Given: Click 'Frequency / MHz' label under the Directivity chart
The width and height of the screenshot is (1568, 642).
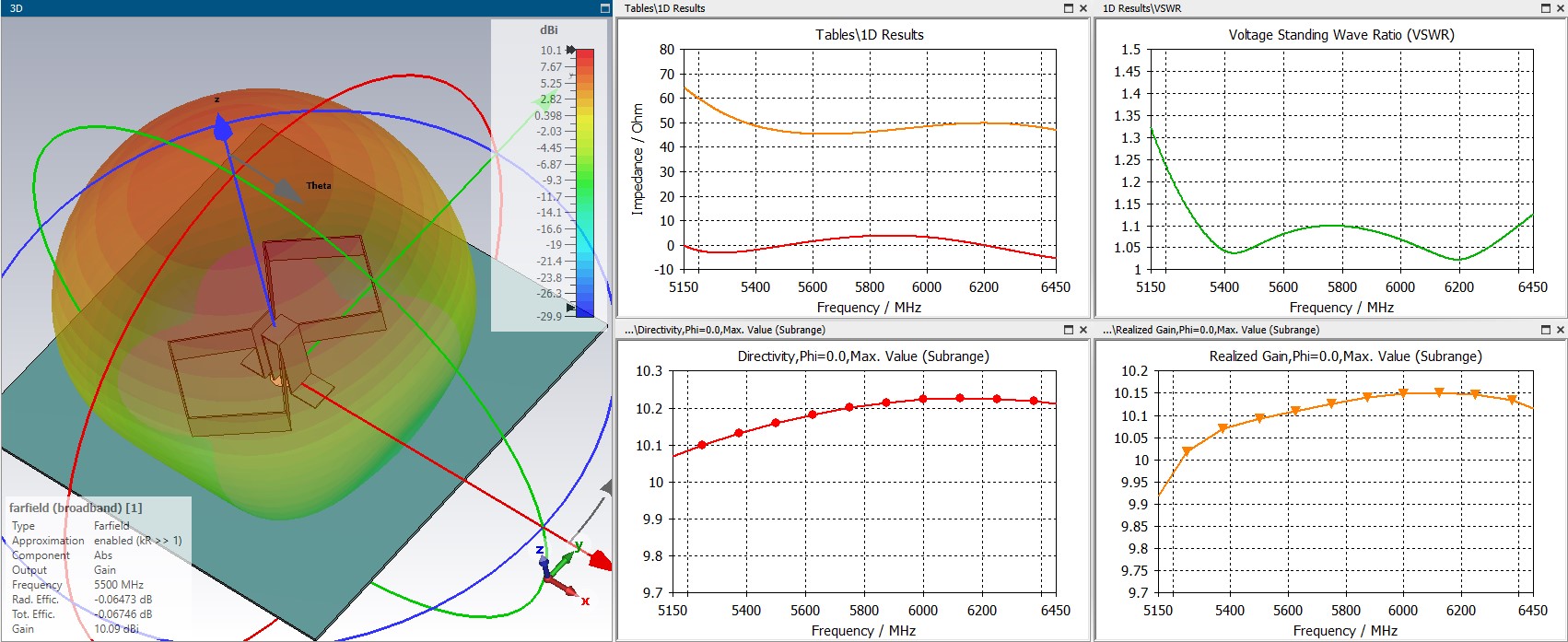Looking at the screenshot, I should point(863,631).
